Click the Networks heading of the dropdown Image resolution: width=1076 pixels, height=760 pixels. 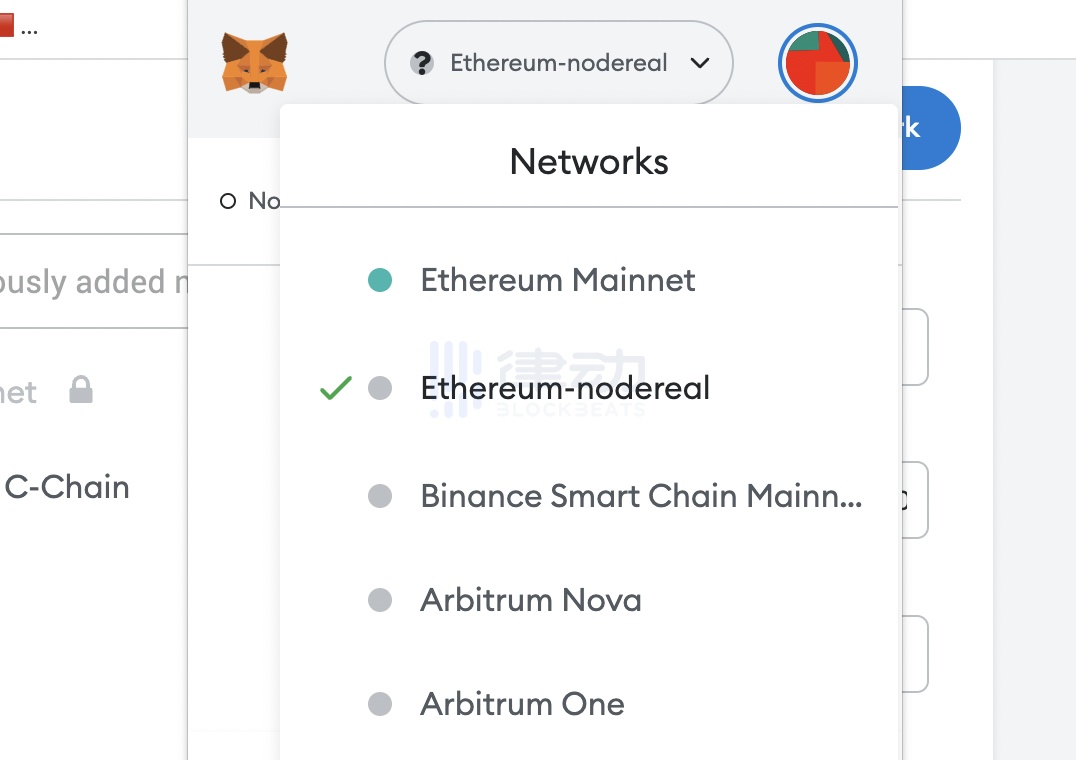point(589,161)
